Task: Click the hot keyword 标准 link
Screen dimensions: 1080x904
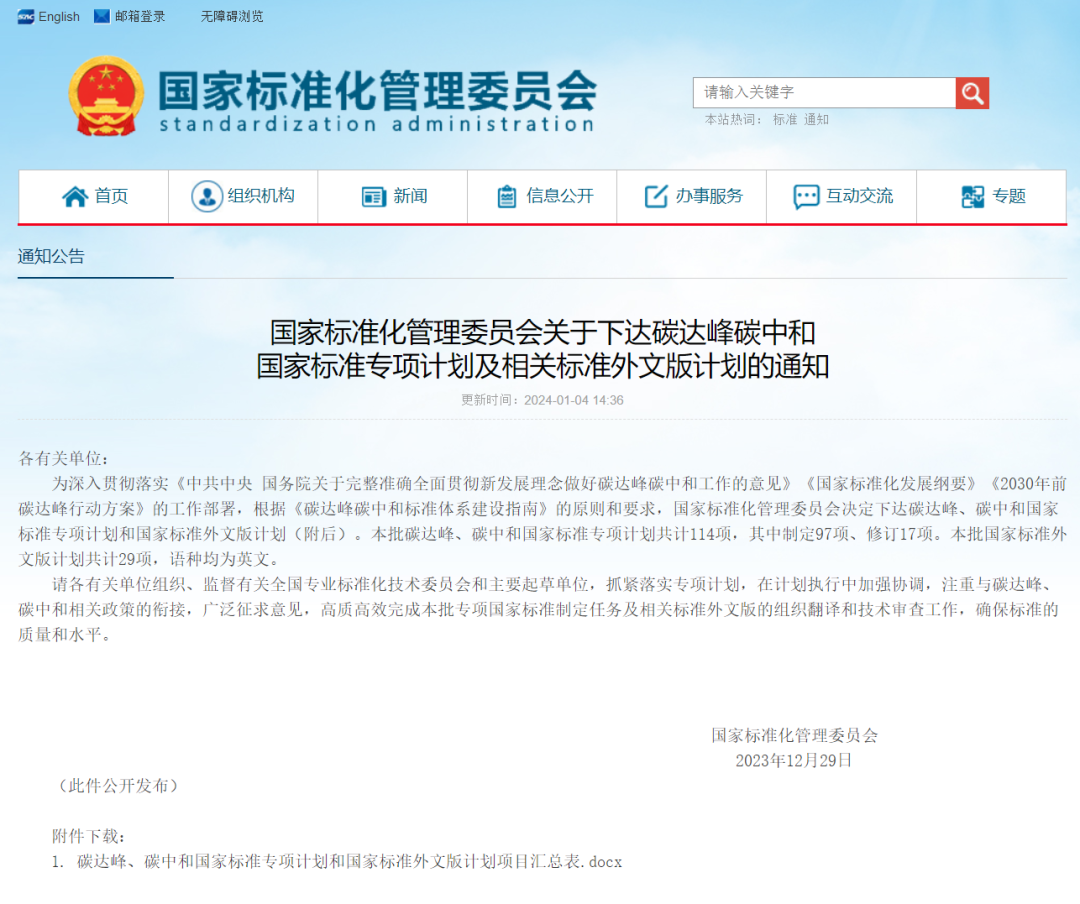Action: click(x=784, y=118)
